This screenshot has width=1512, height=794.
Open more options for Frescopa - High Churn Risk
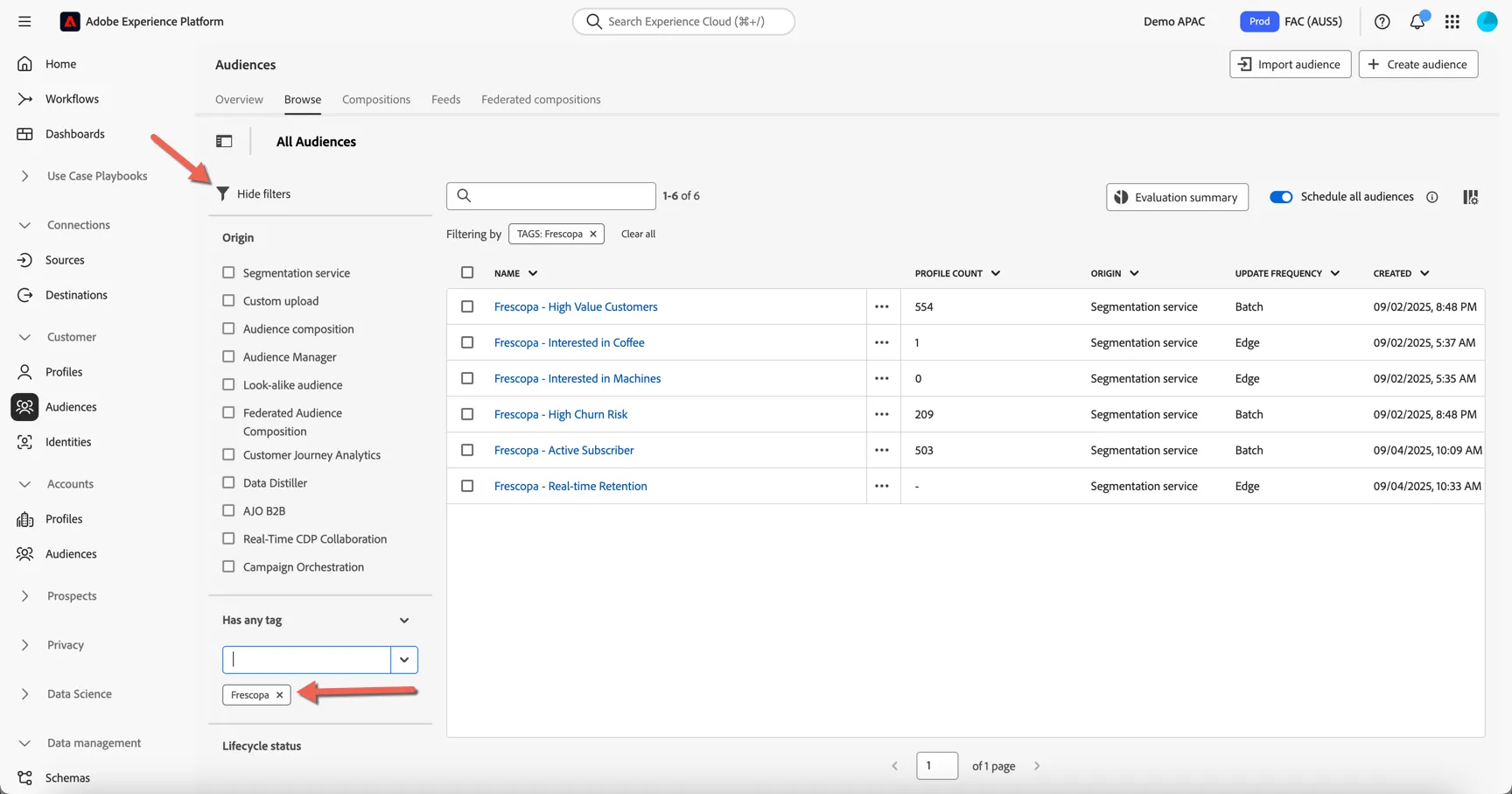(882, 414)
